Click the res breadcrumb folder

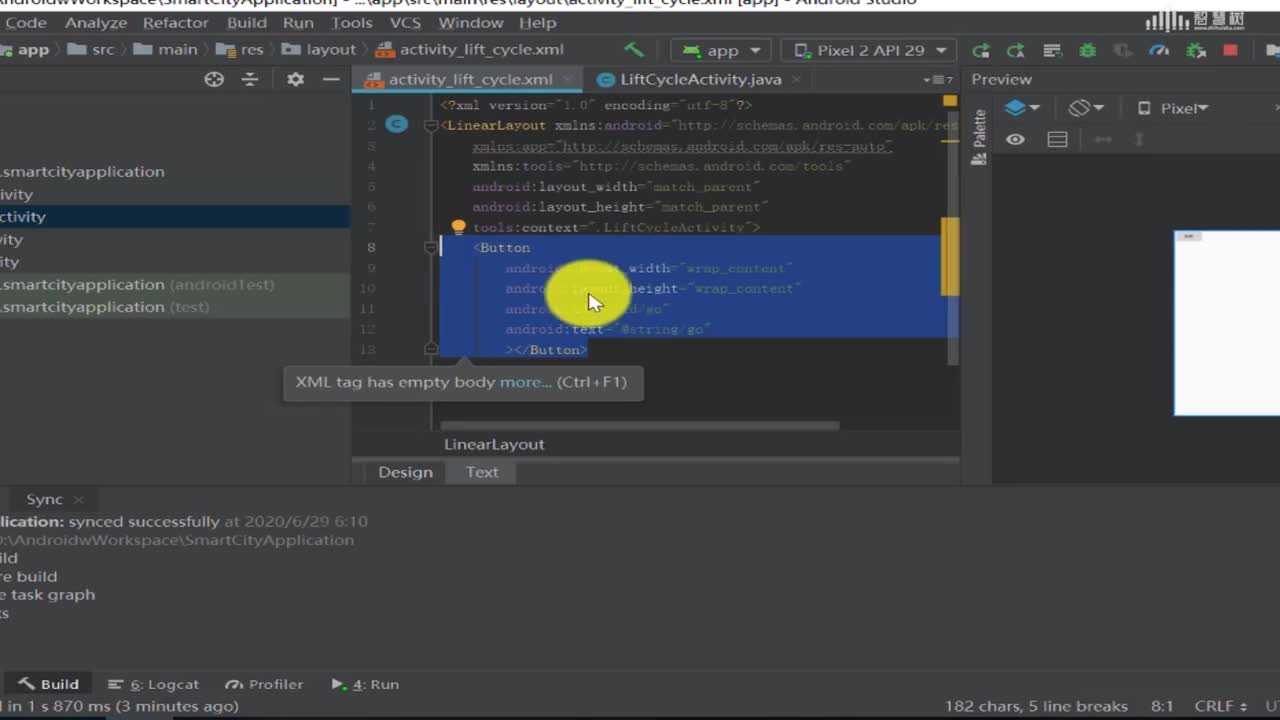[x=240, y=49]
